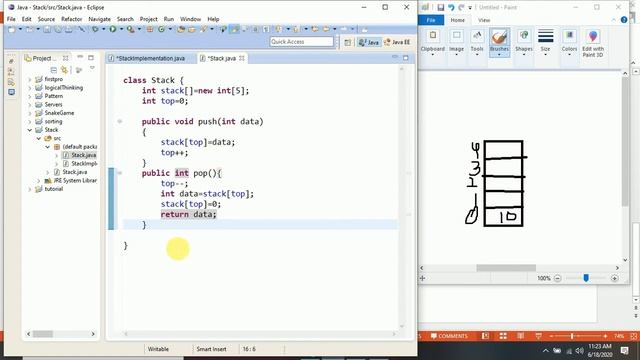Click the Save icon in Eclipse toolbar

point(47,29)
